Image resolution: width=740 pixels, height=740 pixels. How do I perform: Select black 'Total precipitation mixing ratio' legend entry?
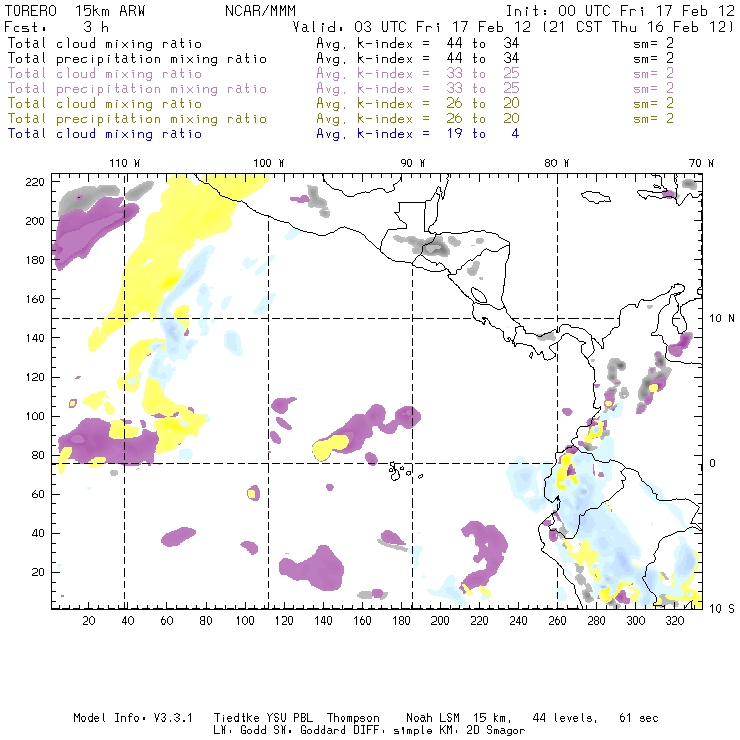137,59
